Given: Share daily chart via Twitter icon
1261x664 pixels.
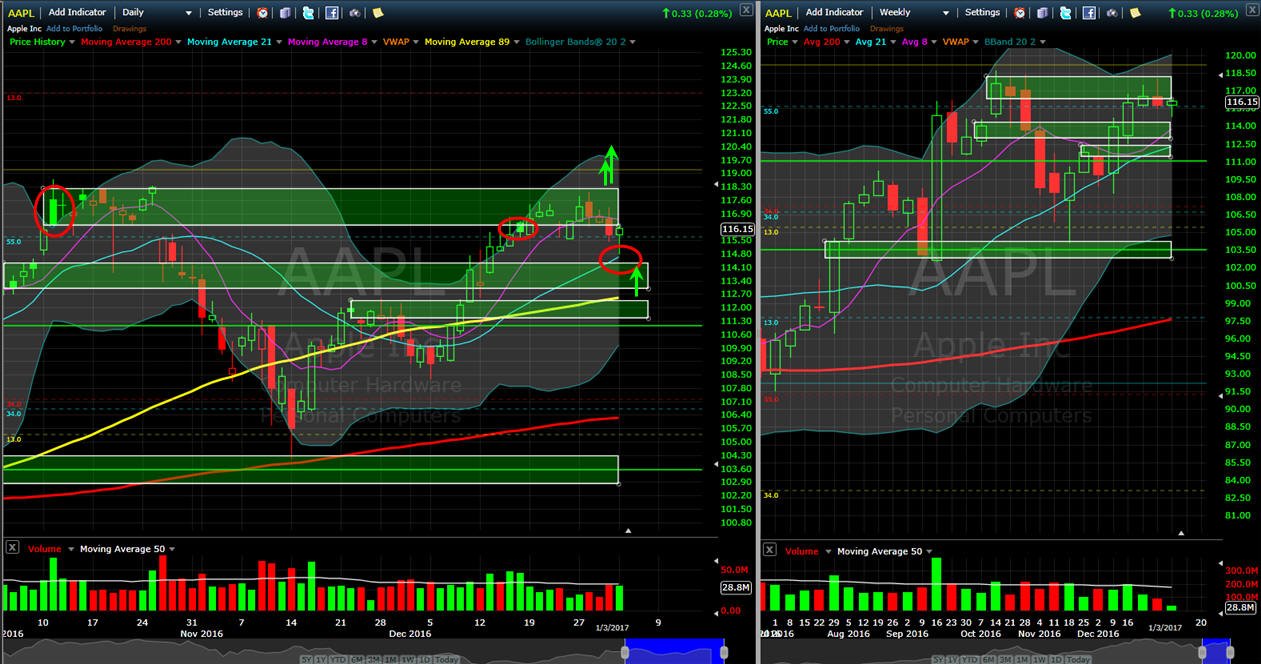Looking at the screenshot, I should tap(308, 13).
